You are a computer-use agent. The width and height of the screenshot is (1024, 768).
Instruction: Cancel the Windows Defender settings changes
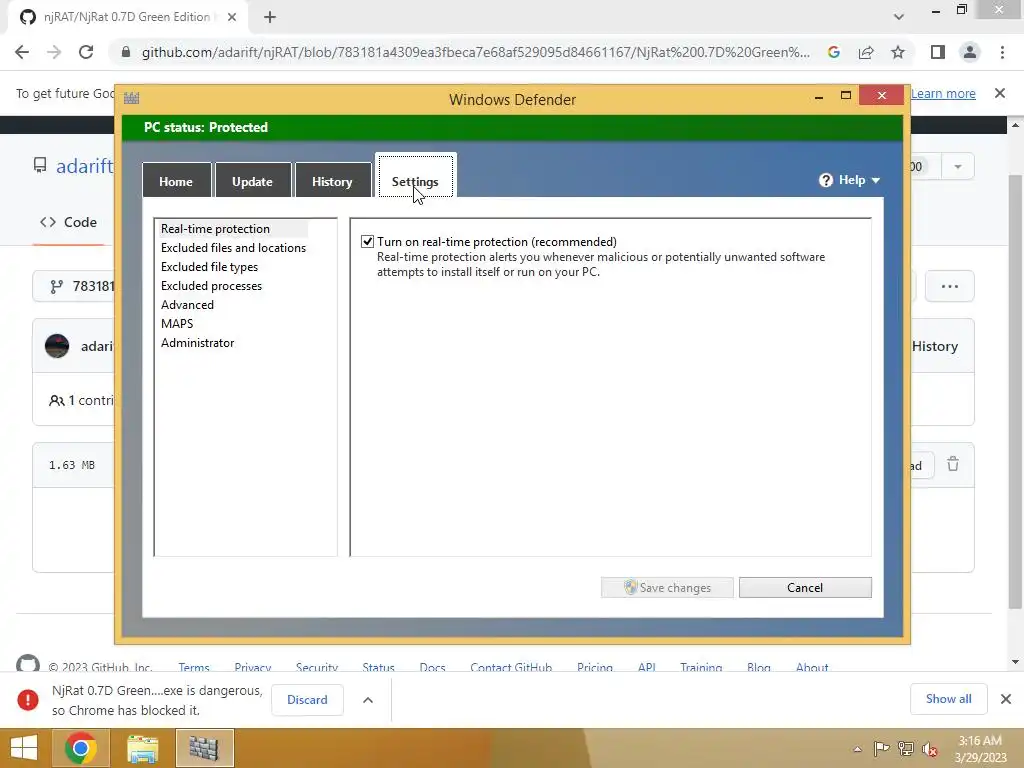[805, 587]
